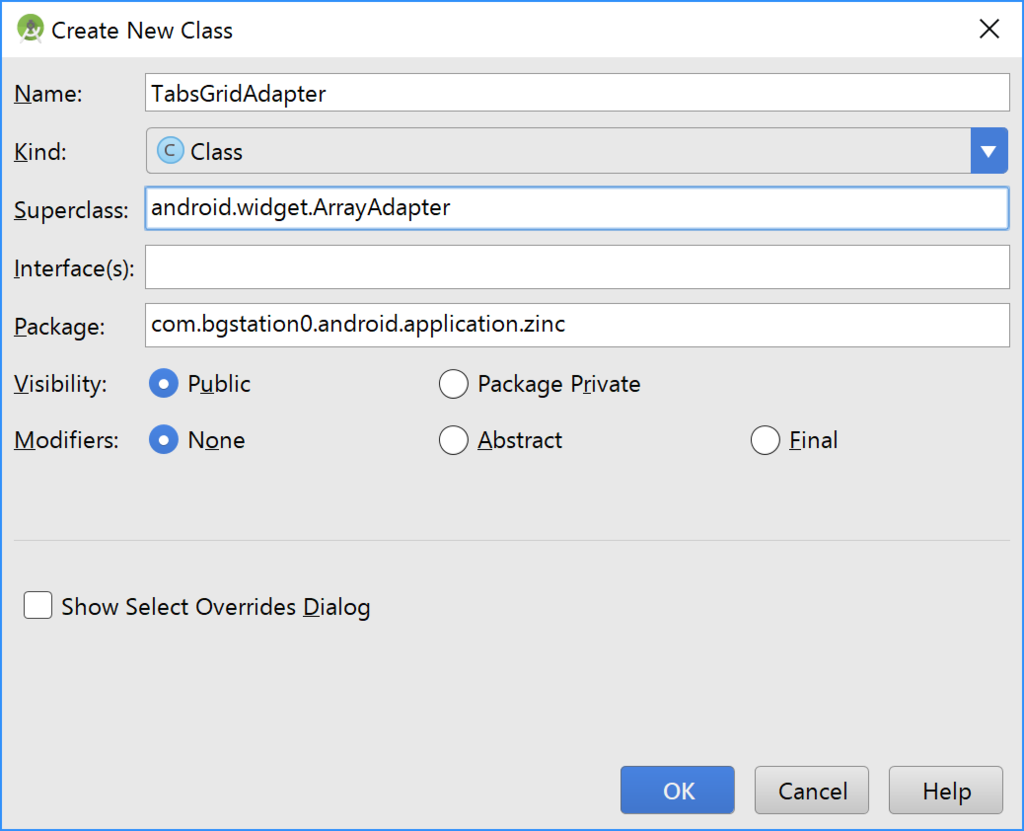
Task: Expand the Kind dropdown arrow
Action: pos(988,152)
